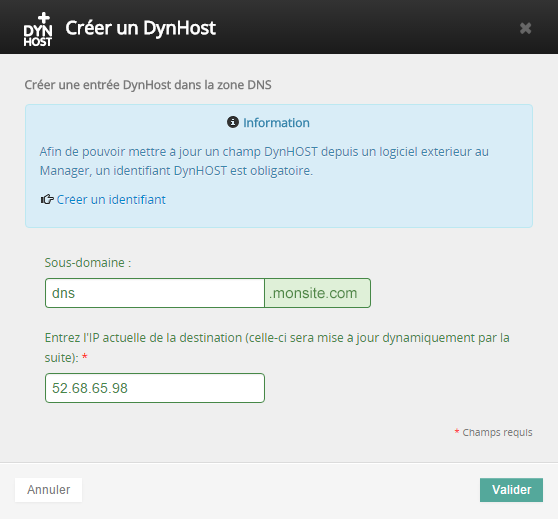
Task: Click the Créer une entrée DynHost subtitle
Action: 148,85
